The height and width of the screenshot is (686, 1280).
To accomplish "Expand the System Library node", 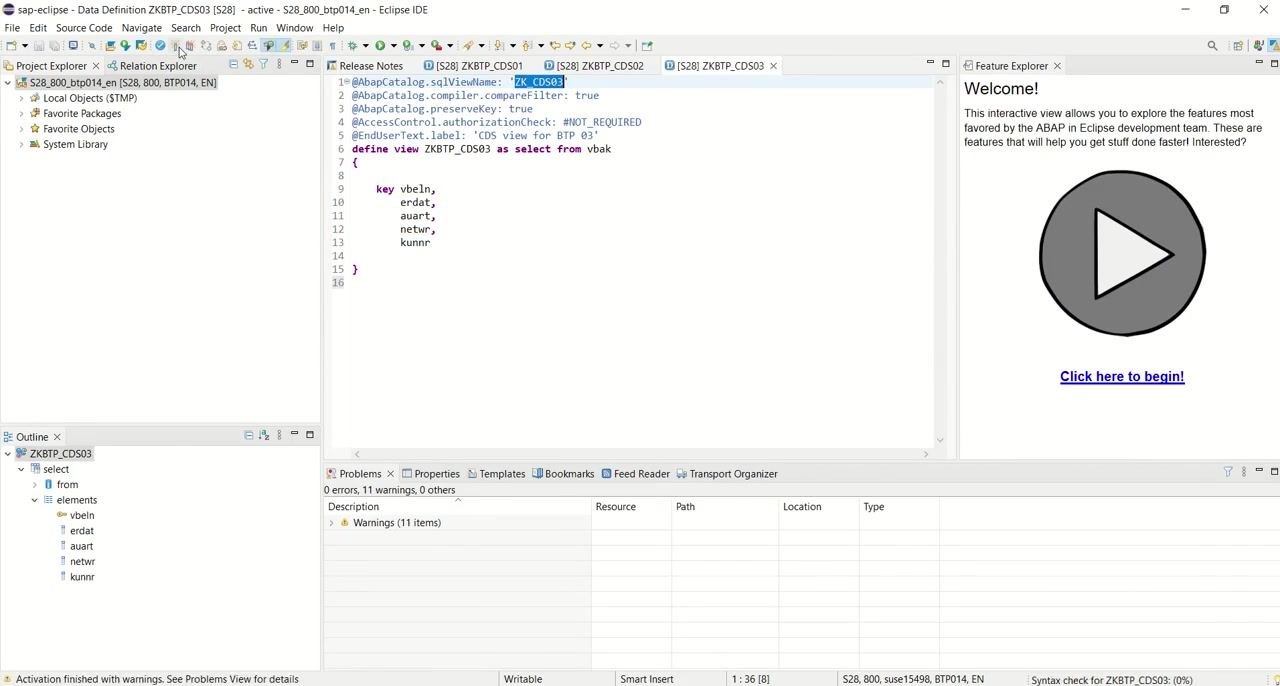I will pos(21,144).
